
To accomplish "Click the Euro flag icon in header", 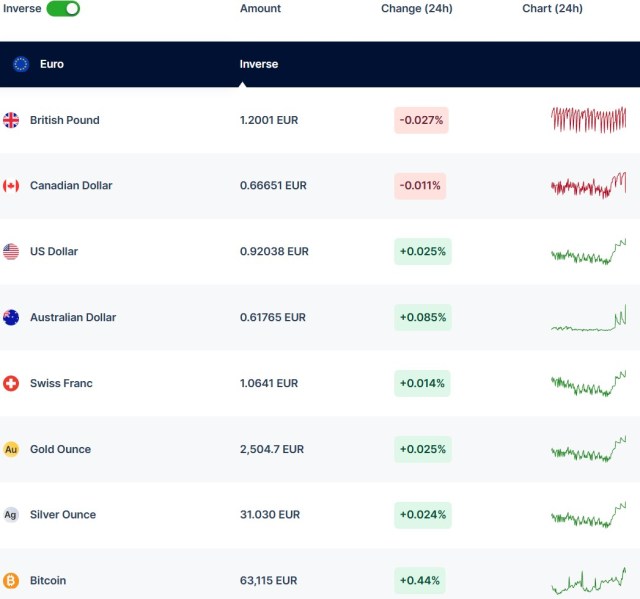I will pyautogui.click(x=21, y=64).
